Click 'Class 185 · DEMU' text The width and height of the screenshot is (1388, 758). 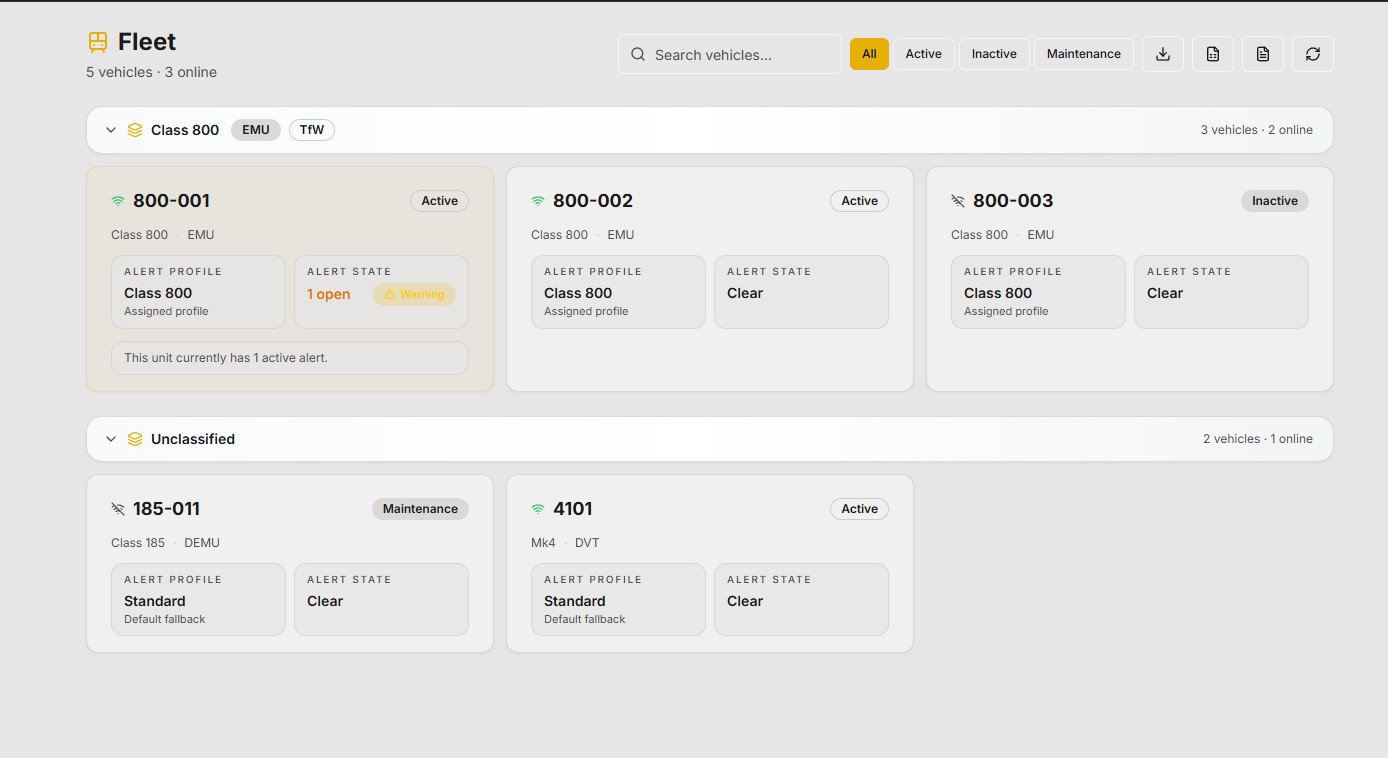[x=165, y=543]
